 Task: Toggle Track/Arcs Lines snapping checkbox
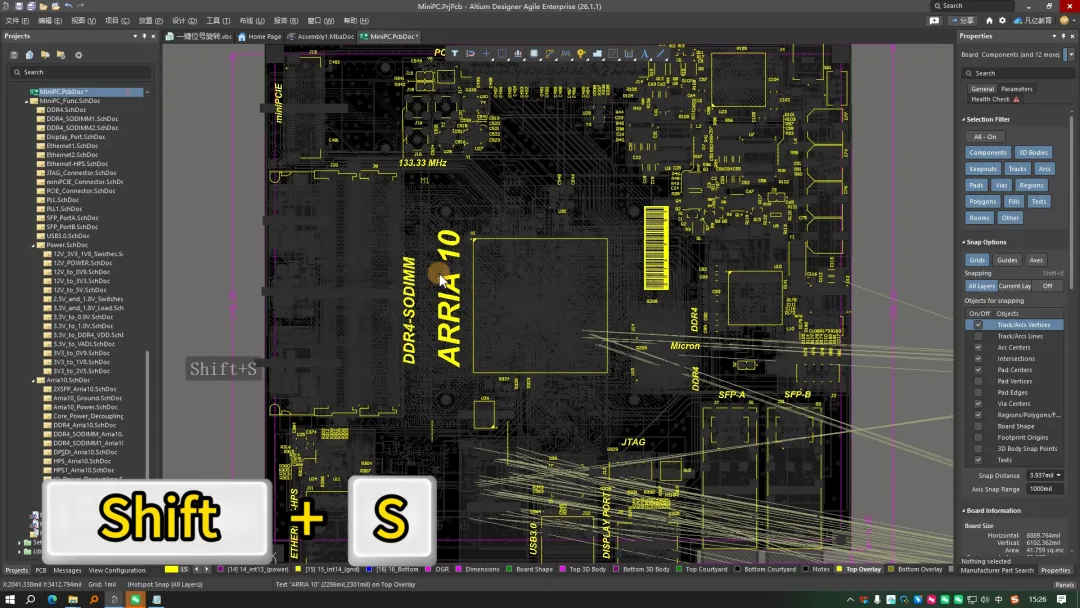pyautogui.click(x=978, y=336)
